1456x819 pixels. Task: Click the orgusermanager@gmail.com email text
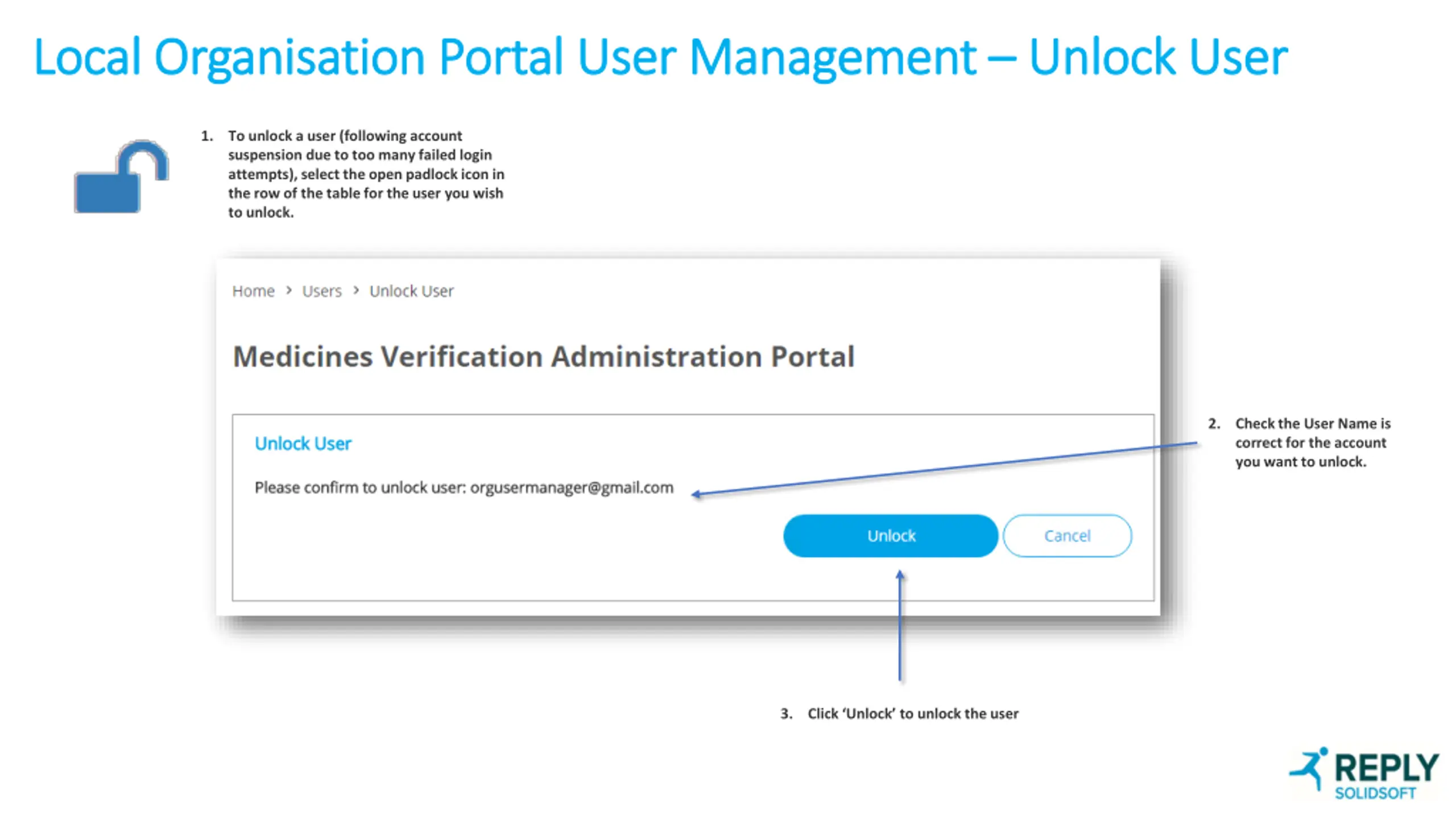tap(572, 487)
